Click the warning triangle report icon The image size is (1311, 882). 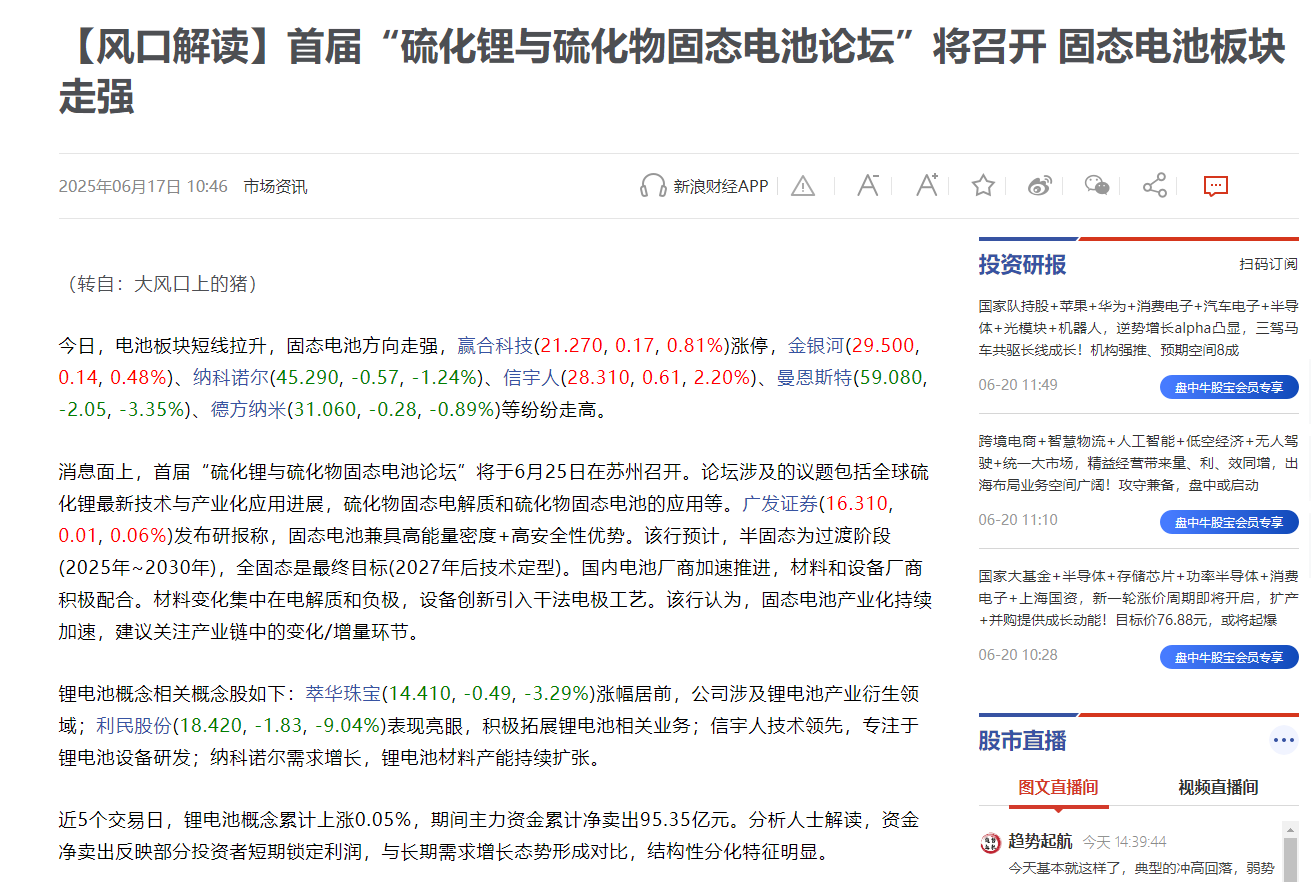(803, 186)
